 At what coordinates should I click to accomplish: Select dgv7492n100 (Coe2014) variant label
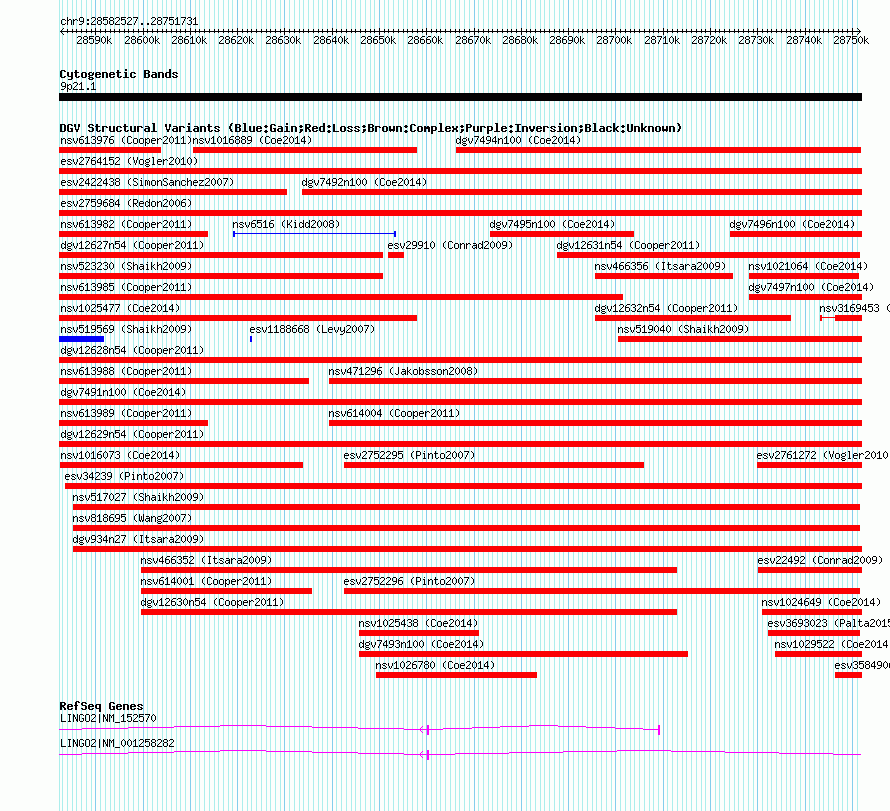point(364,182)
